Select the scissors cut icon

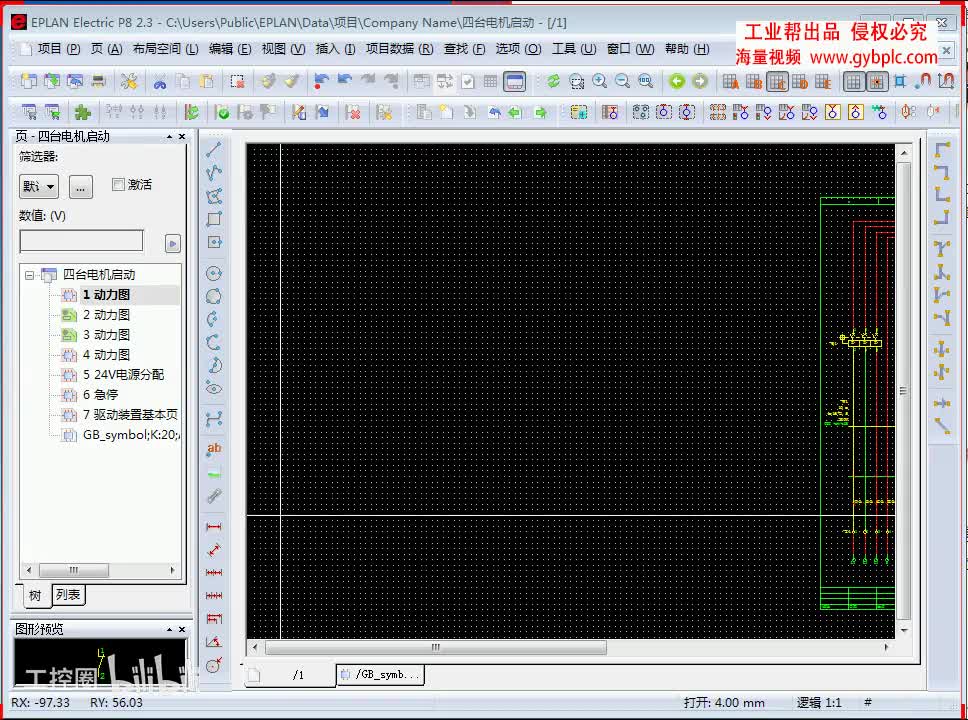point(160,82)
